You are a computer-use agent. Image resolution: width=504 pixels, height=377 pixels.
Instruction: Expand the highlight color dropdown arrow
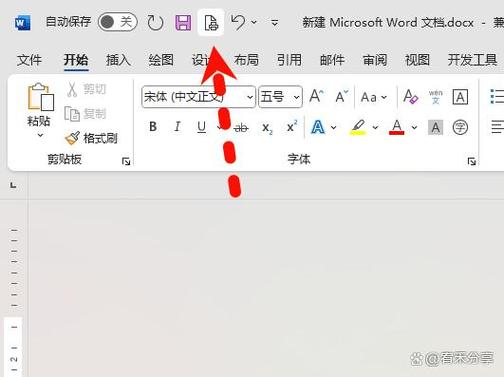[375, 127]
